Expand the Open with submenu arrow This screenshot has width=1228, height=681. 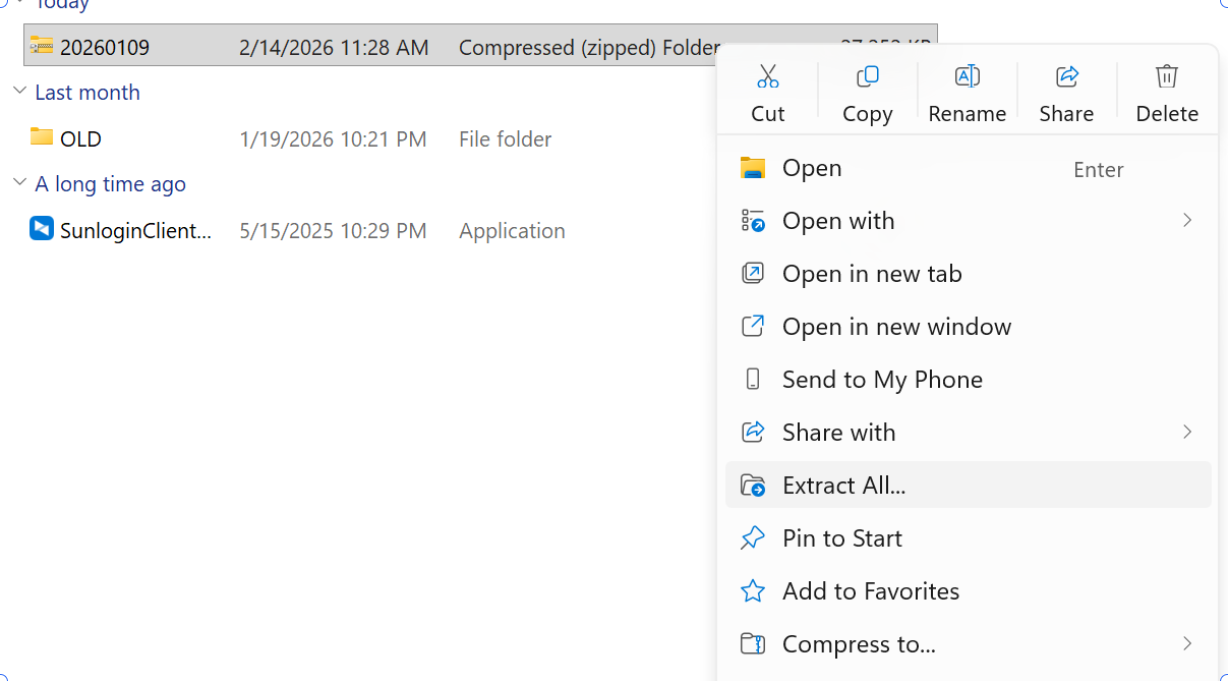click(1187, 221)
